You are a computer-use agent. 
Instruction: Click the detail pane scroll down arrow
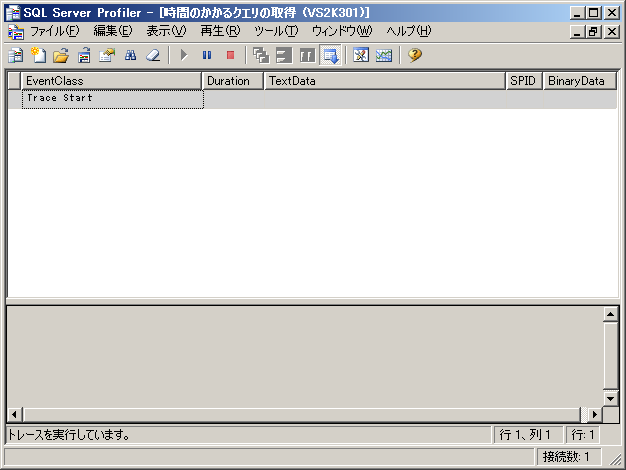click(610, 398)
